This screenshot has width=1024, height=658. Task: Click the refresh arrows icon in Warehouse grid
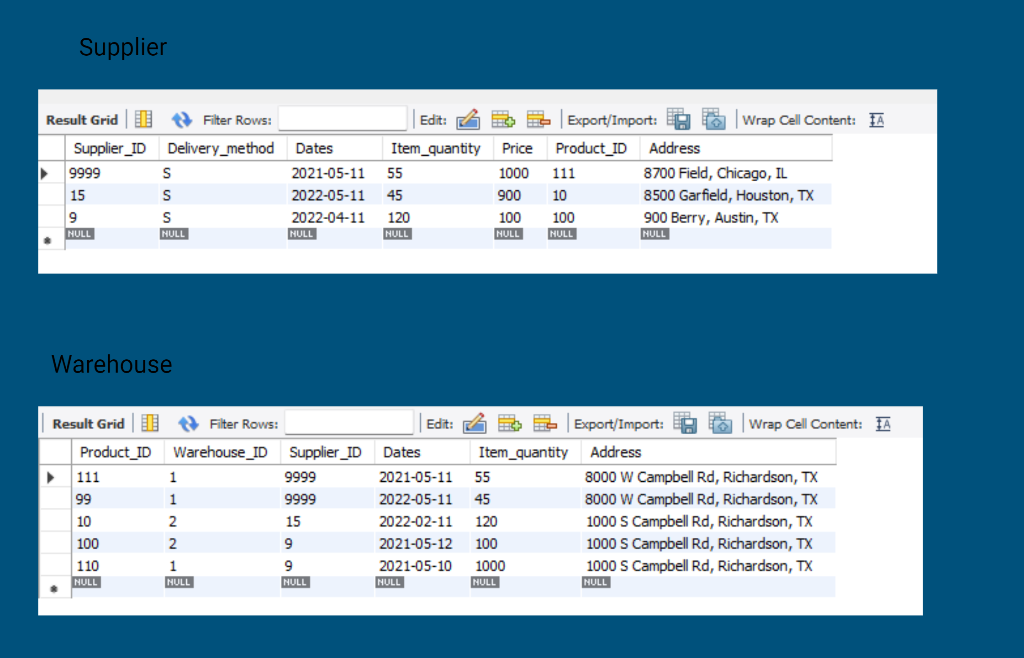coord(188,423)
